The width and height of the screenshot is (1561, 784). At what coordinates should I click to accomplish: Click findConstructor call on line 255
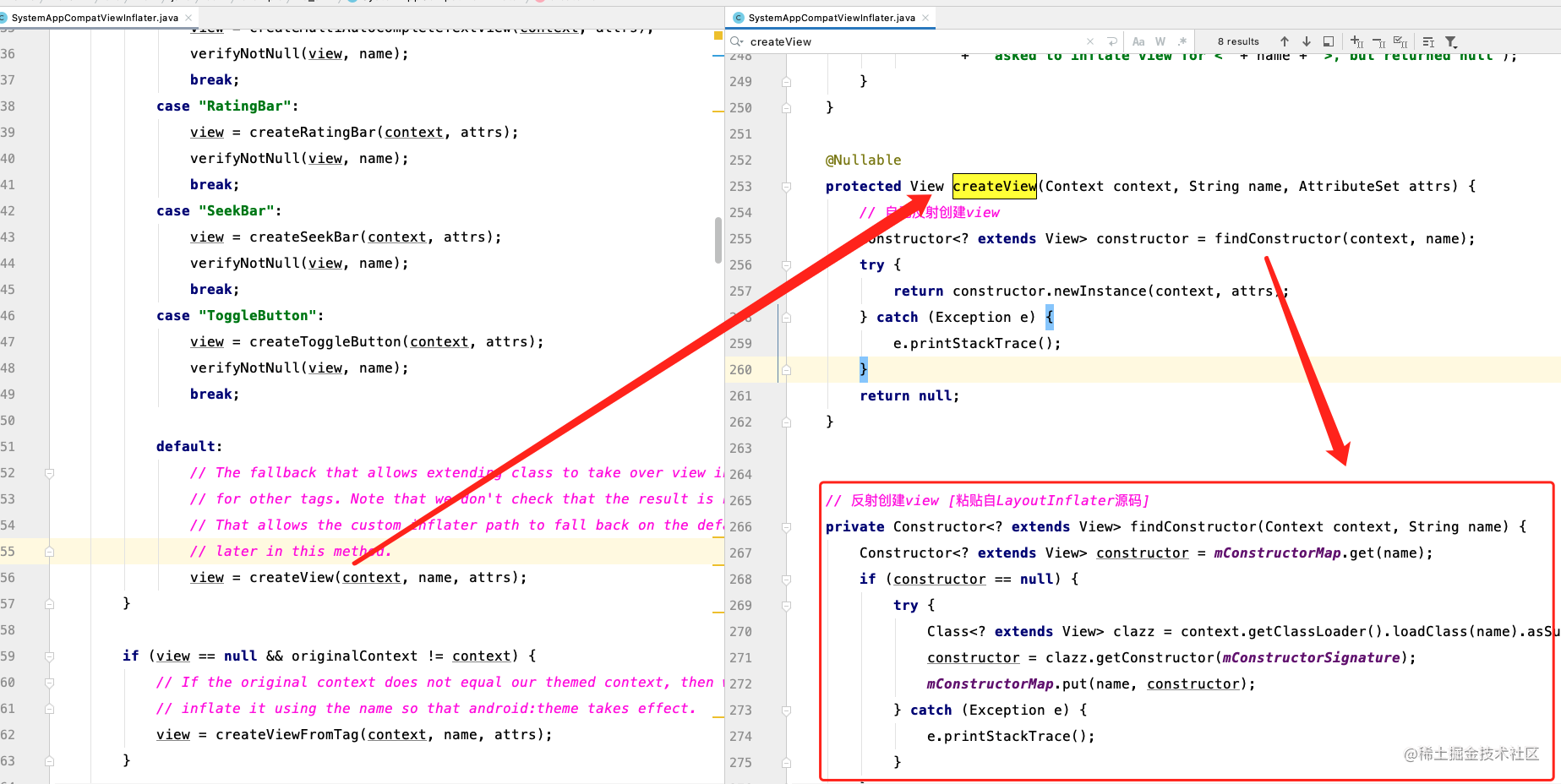click(x=1277, y=238)
